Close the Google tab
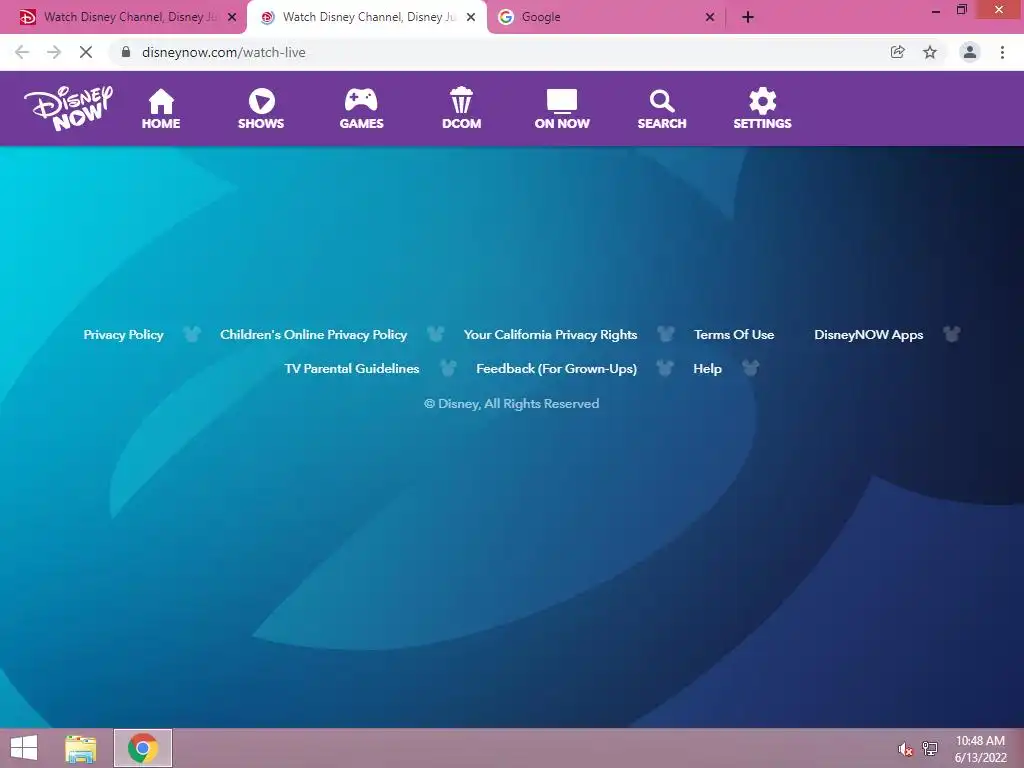The height and width of the screenshot is (768, 1024). coord(710,17)
